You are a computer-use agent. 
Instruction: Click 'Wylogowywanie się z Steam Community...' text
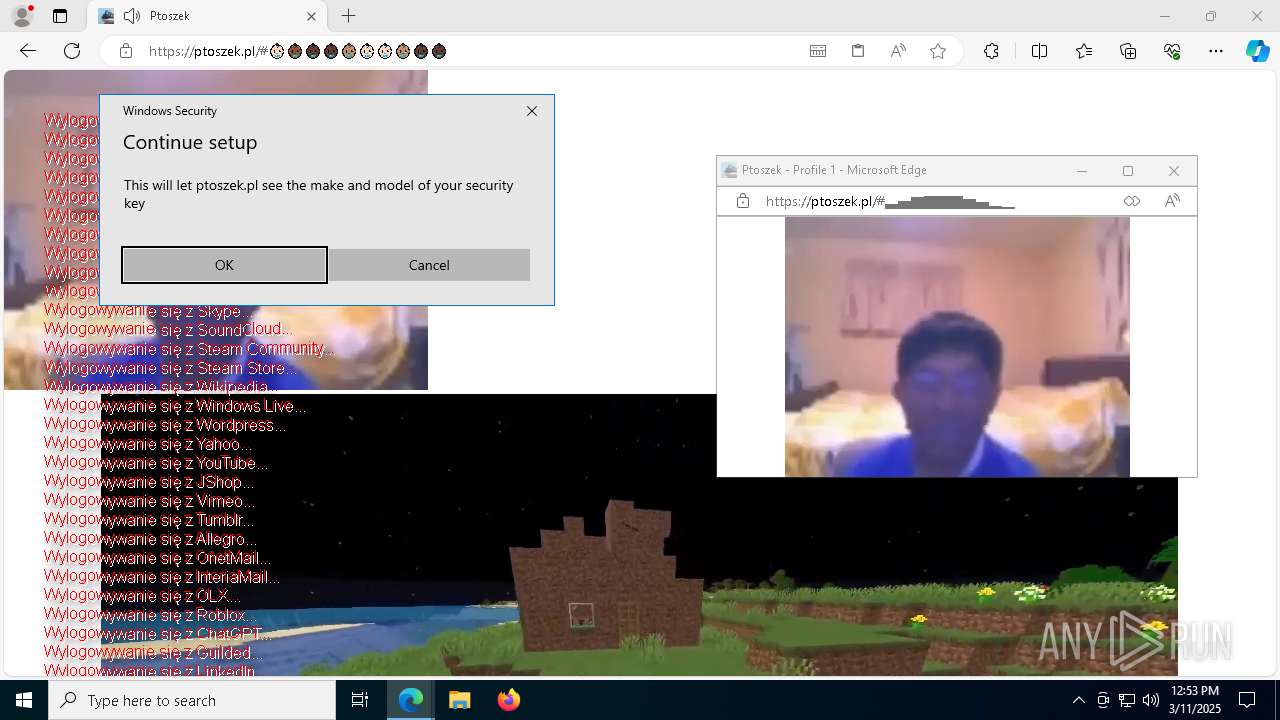tap(189, 349)
